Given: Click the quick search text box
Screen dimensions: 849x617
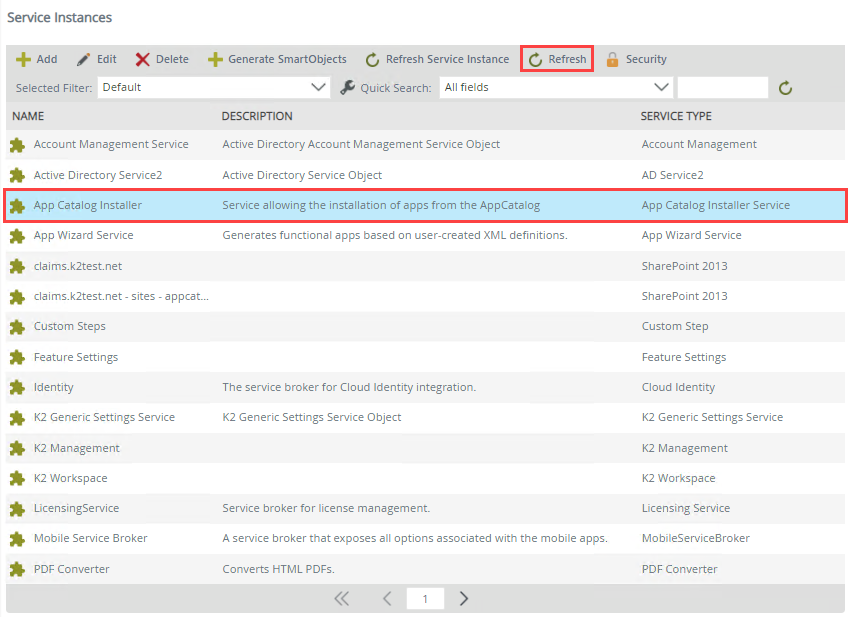Looking at the screenshot, I should click(722, 88).
